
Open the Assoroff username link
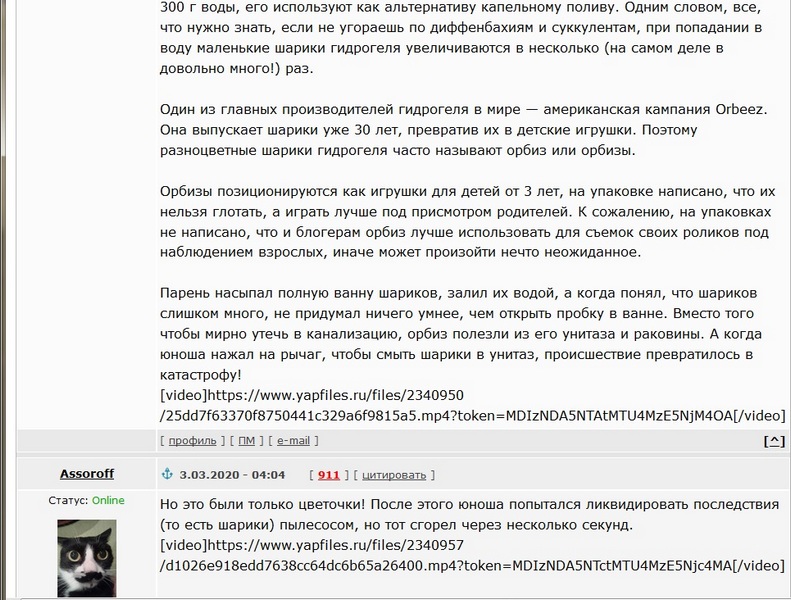(x=86, y=474)
